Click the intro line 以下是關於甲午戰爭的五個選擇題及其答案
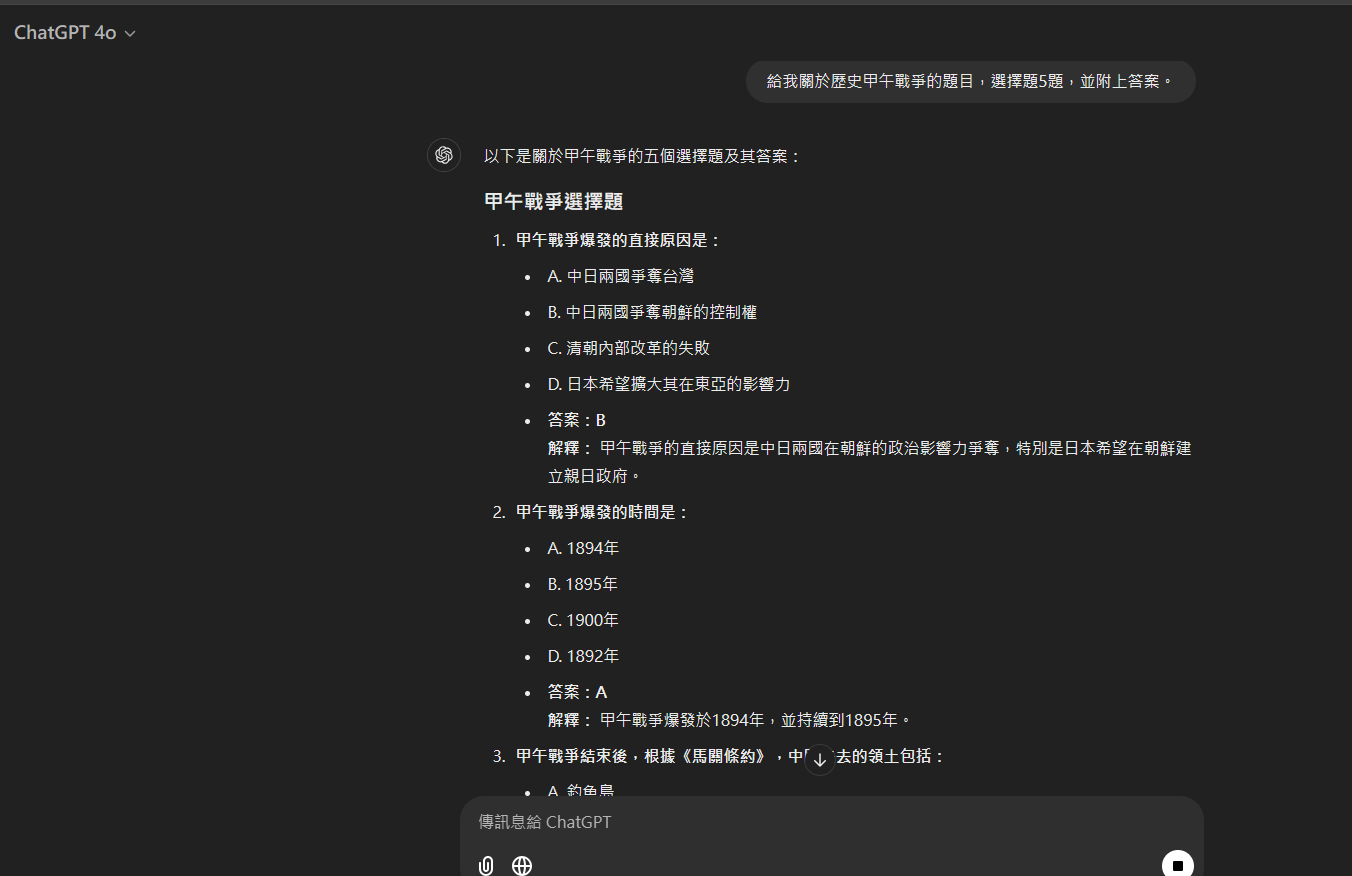 643,156
